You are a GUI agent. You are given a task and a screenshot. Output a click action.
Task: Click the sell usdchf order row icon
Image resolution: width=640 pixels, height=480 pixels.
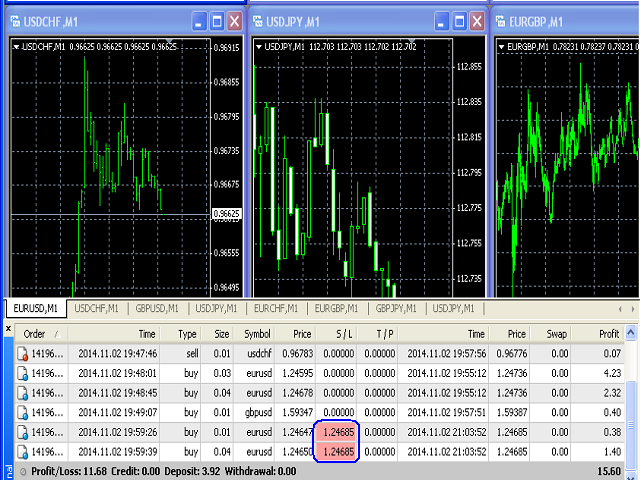coord(21,353)
